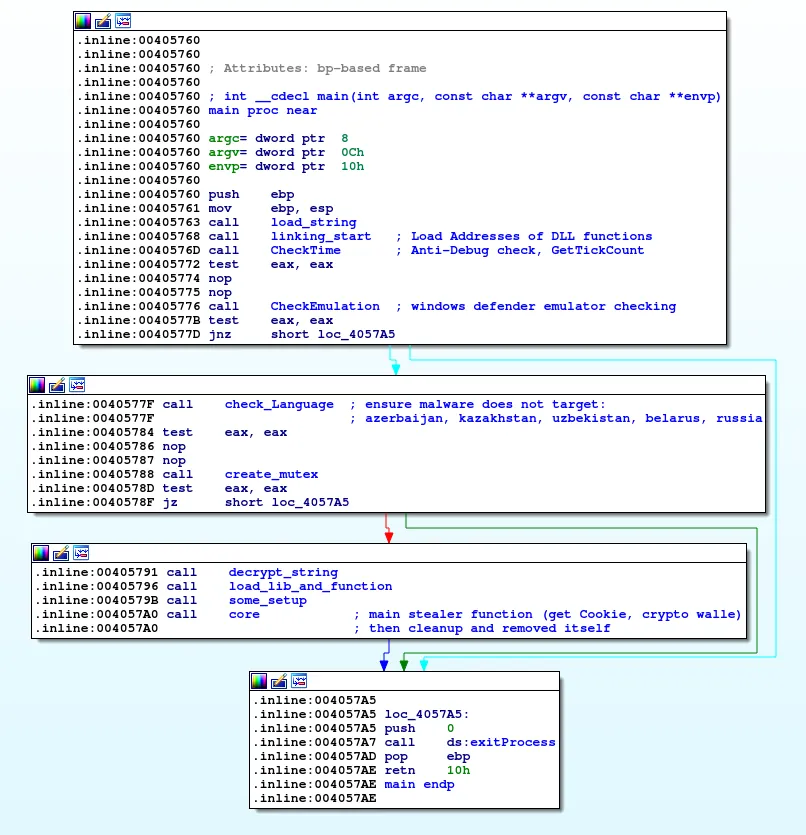Screen dimensions: 806x835
Task: Click the 'push 0' instruction
Action: click(420, 728)
